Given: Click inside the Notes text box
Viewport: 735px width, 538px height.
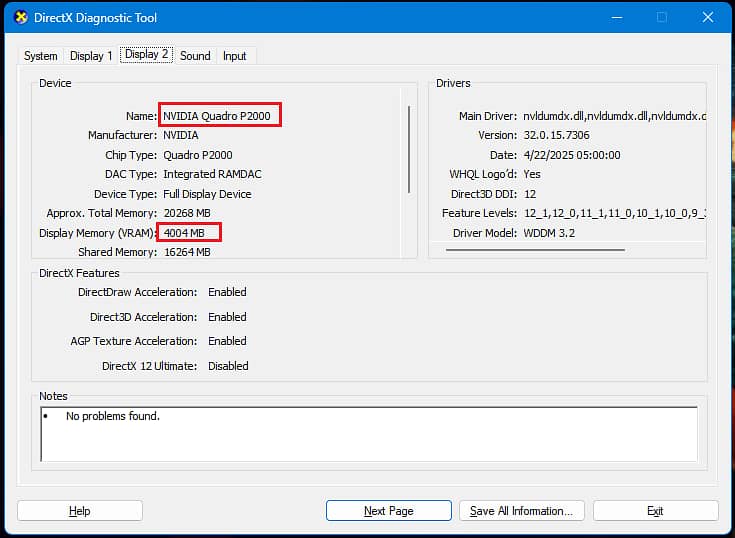Looking at the screenshot, I should click(369, 434).
